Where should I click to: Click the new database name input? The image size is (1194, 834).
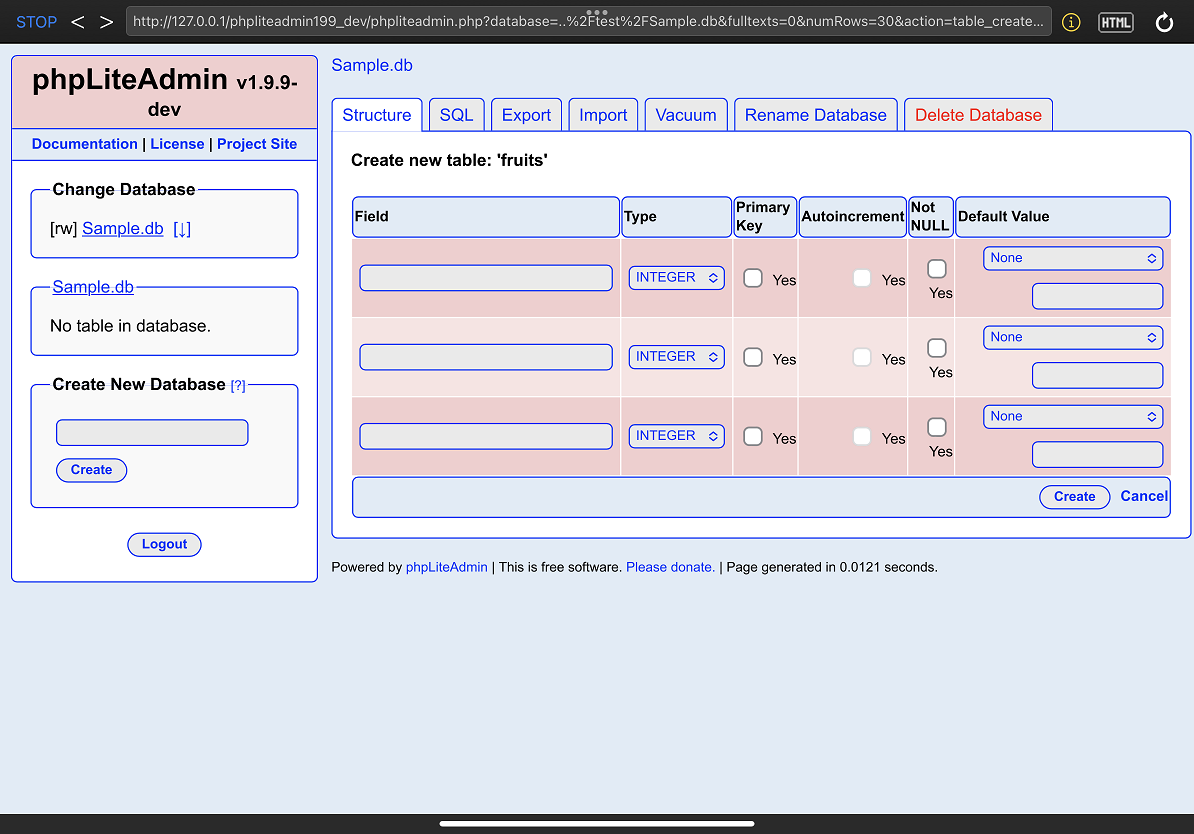tap(152, 433)
